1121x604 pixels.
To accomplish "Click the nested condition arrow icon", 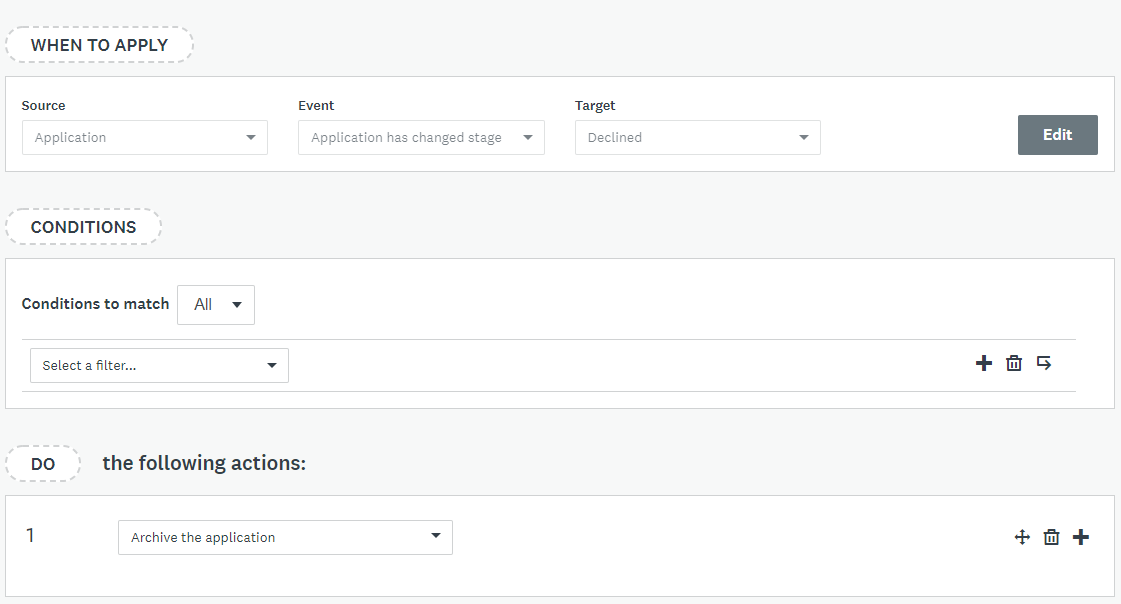I will click(x=1044, y=363).
